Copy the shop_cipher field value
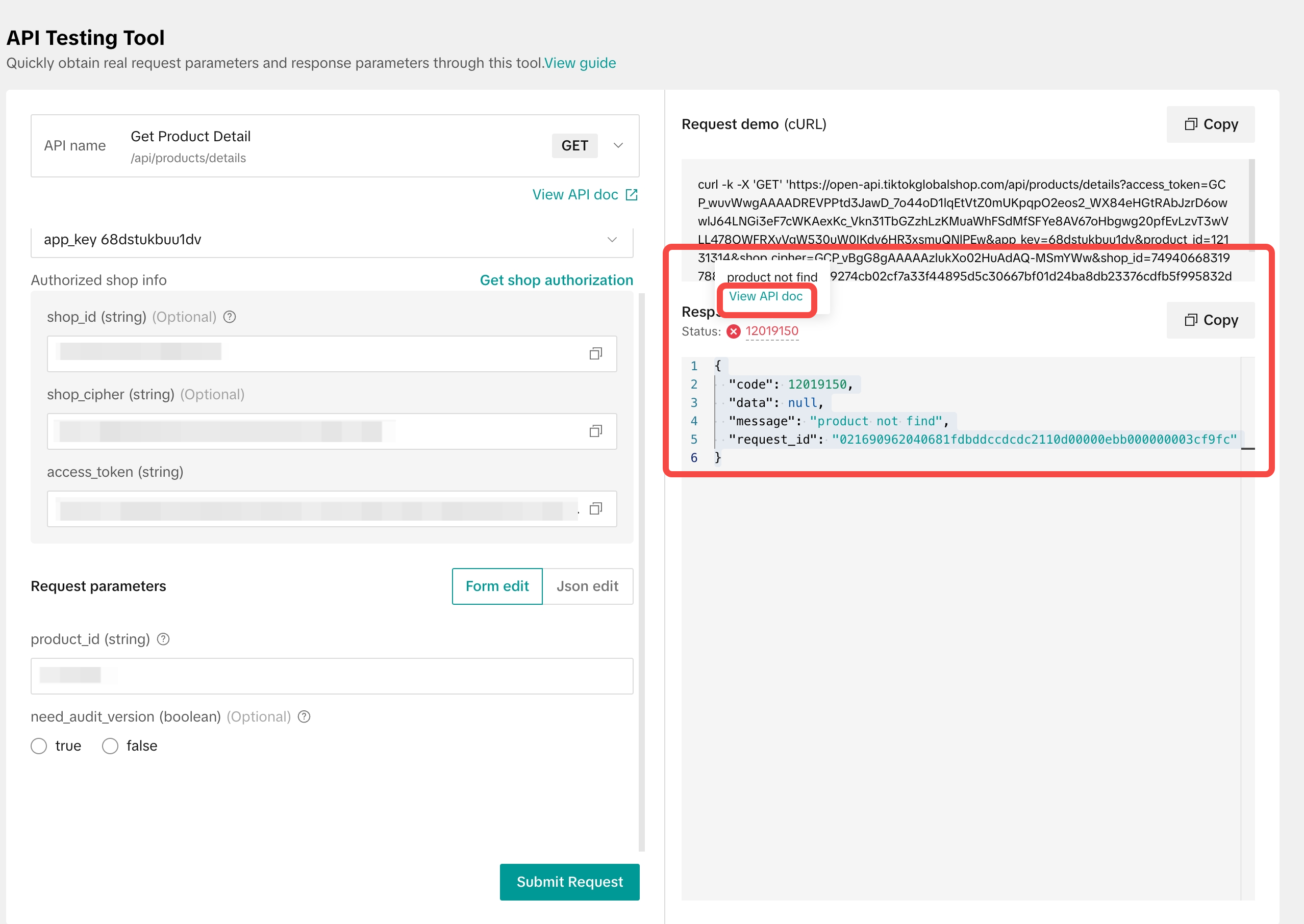The width and height of the screenshot is (1304, 924). [x=595, y=431]
